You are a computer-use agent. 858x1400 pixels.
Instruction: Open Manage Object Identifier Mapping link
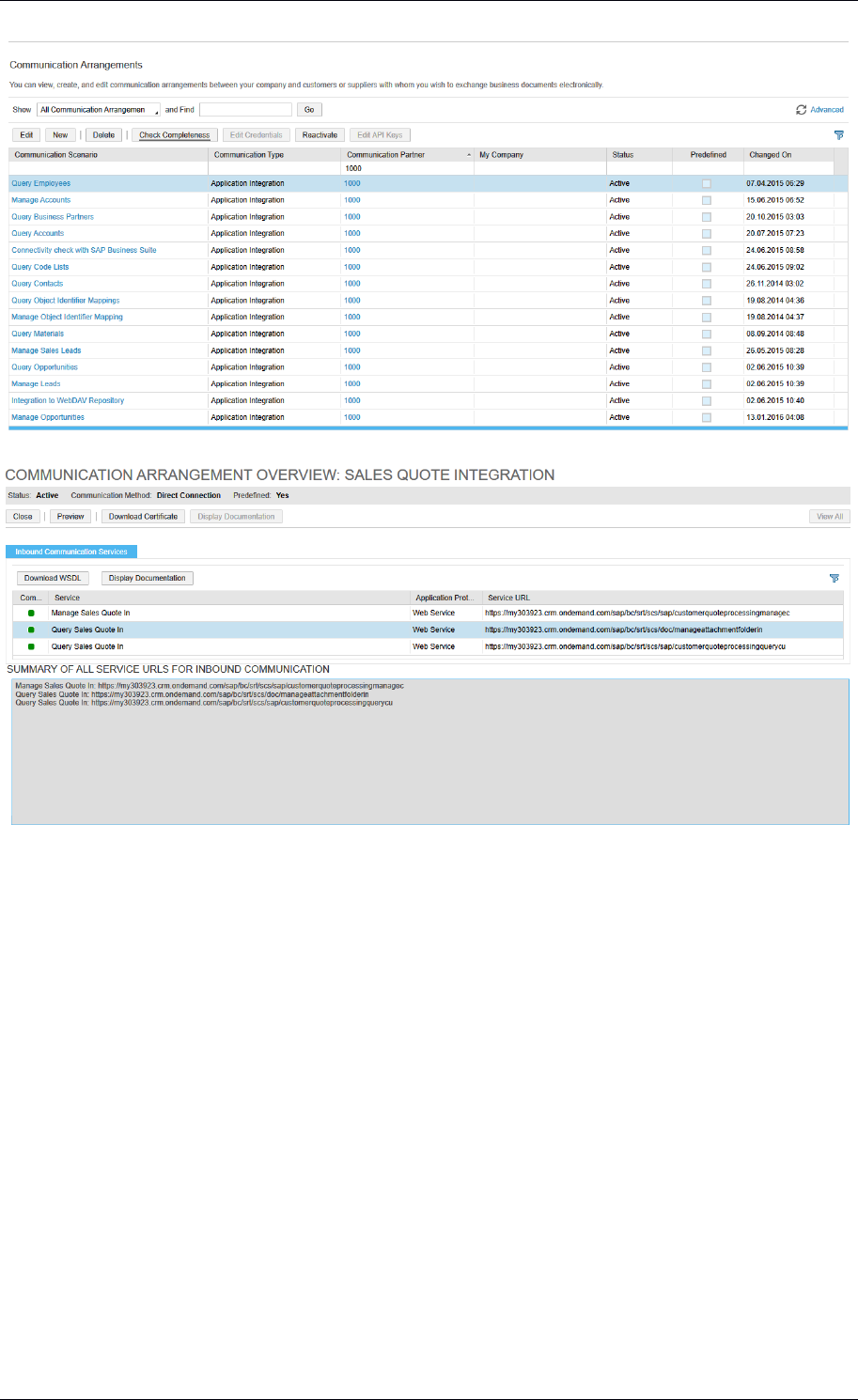tap(67, 317)
